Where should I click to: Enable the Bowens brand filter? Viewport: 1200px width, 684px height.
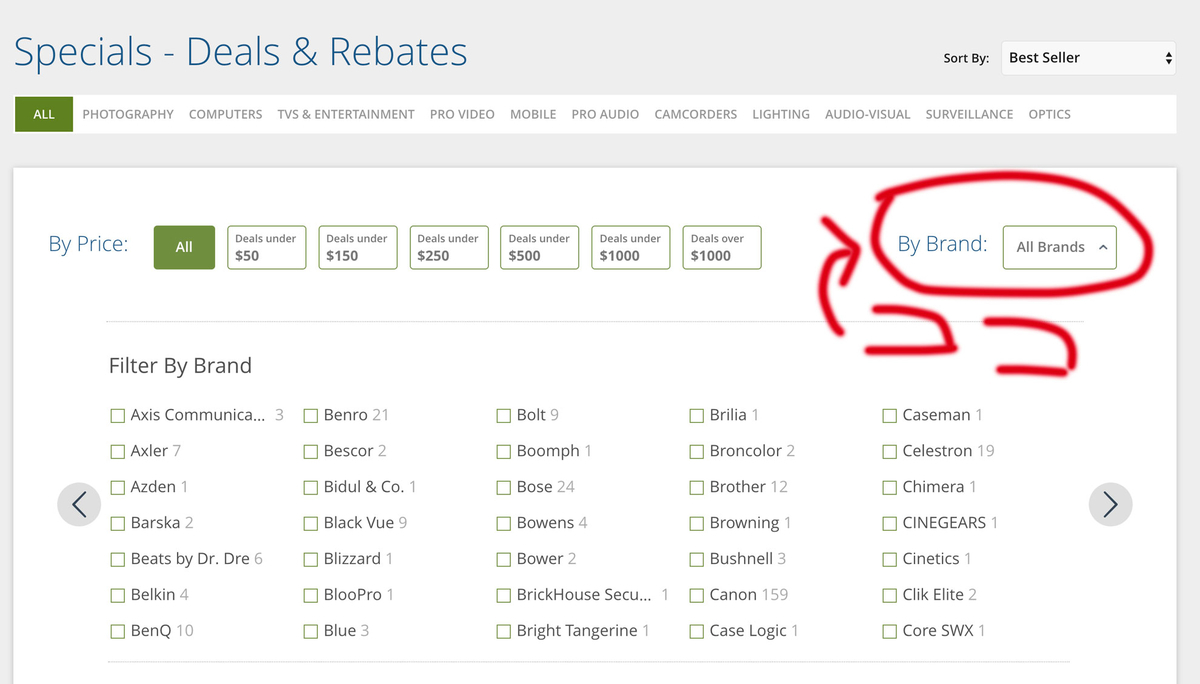pos(504,523)
